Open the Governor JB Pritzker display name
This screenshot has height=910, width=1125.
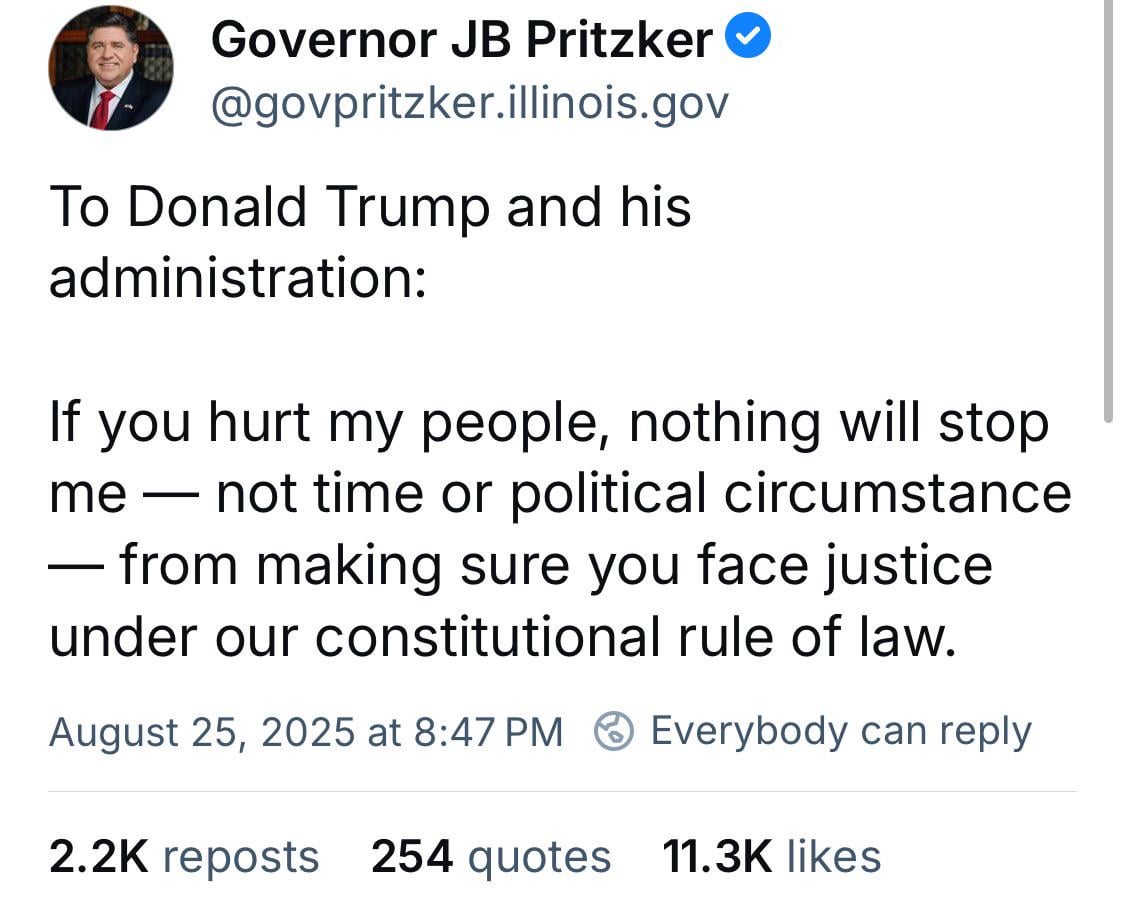tap(461, 39)
